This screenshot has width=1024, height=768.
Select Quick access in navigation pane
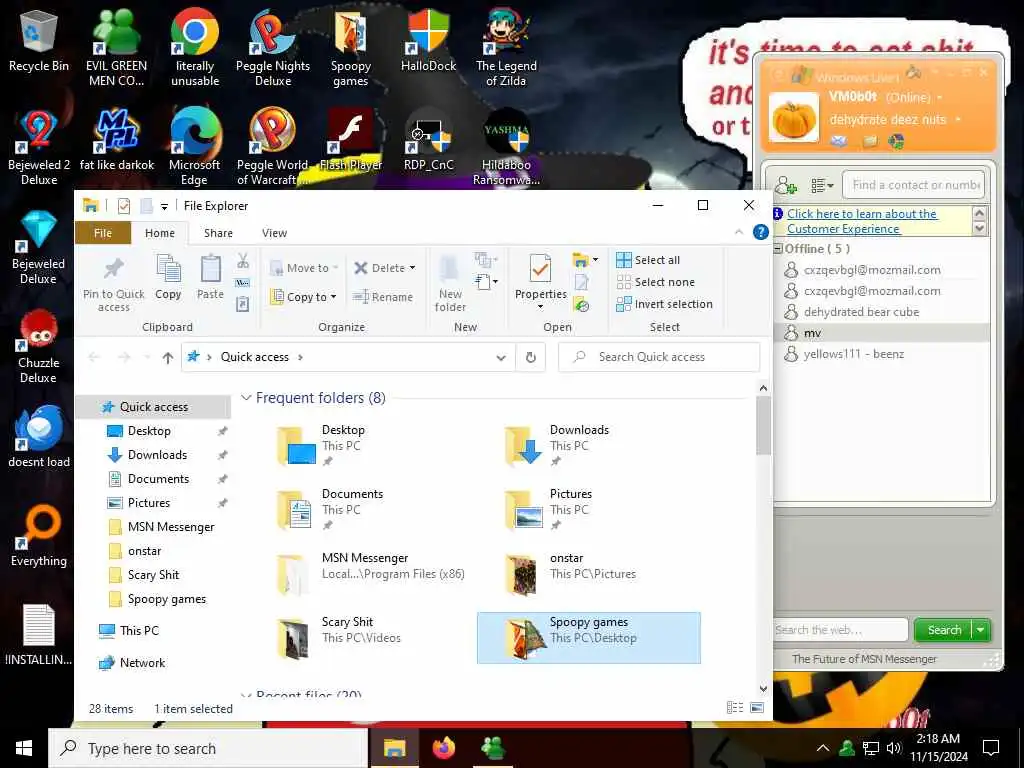[x=153, y=407]
